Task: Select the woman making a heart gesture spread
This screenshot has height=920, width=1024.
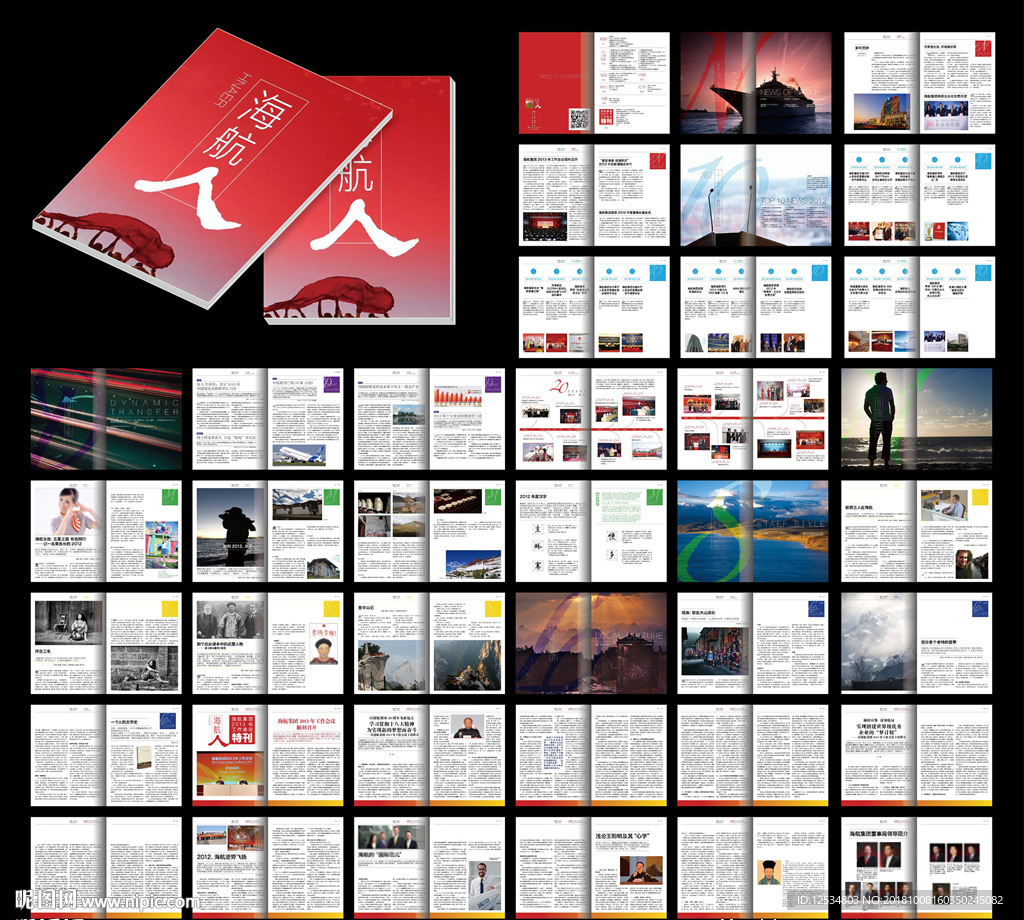Action: click(106, 531)
